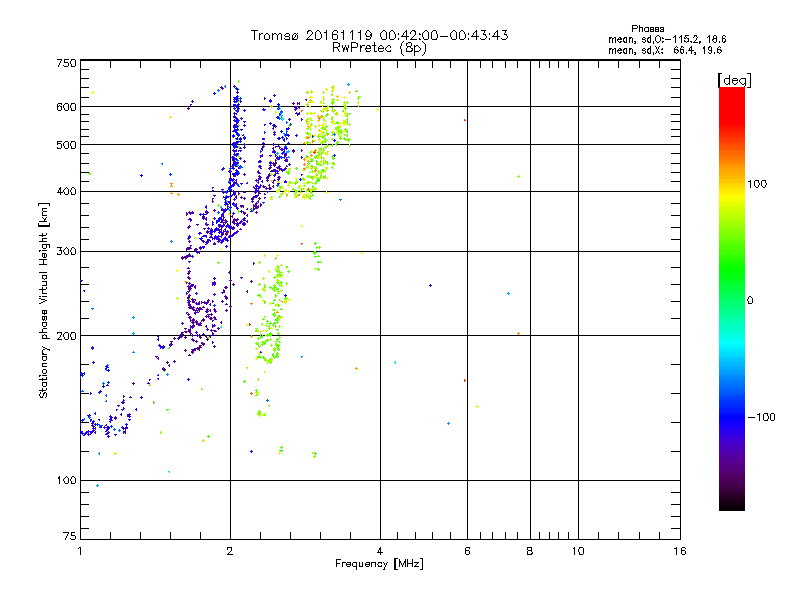The height and width of the screenshot is (600, 800).
Task: Click the plot title 'Tromsø 20161119 00:42:00-00:43:43'
Action: (x=379, y=35)
